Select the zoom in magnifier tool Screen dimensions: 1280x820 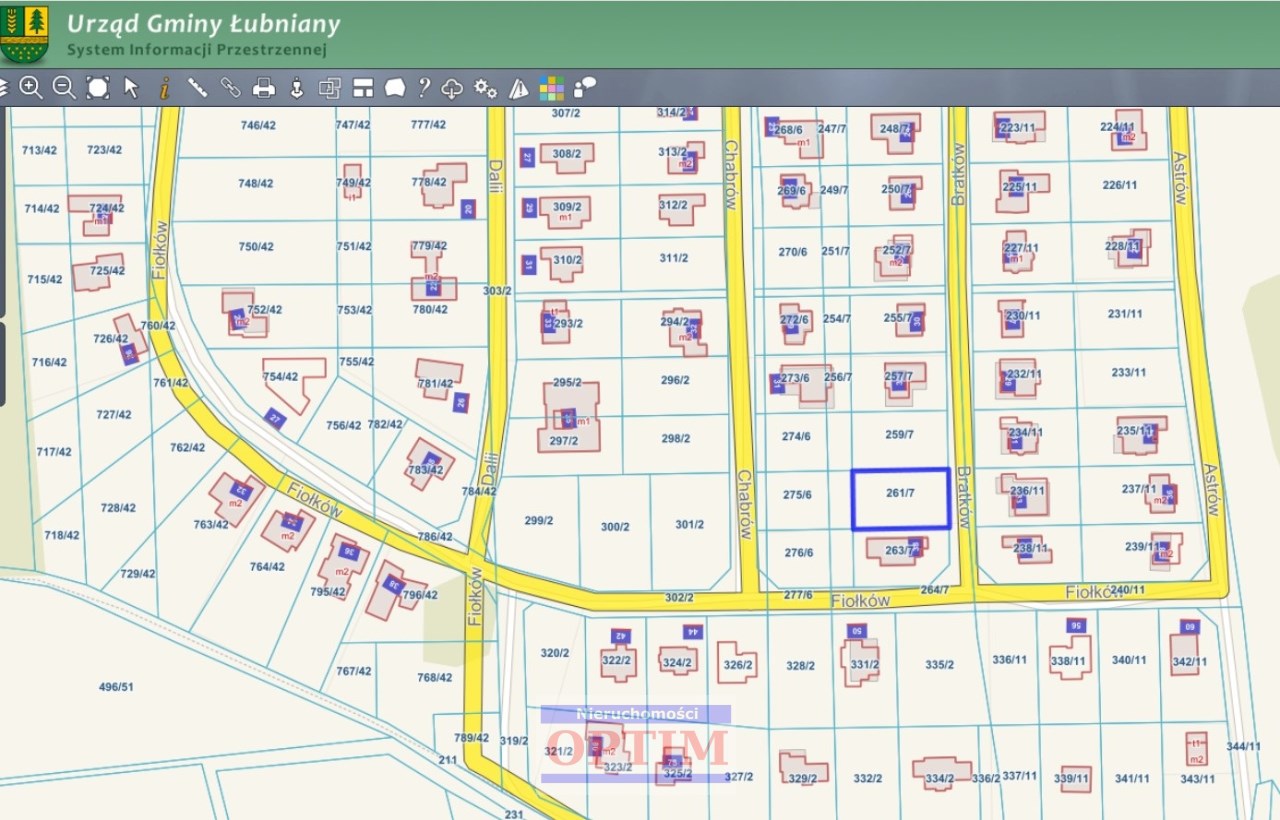click(31, 87)
